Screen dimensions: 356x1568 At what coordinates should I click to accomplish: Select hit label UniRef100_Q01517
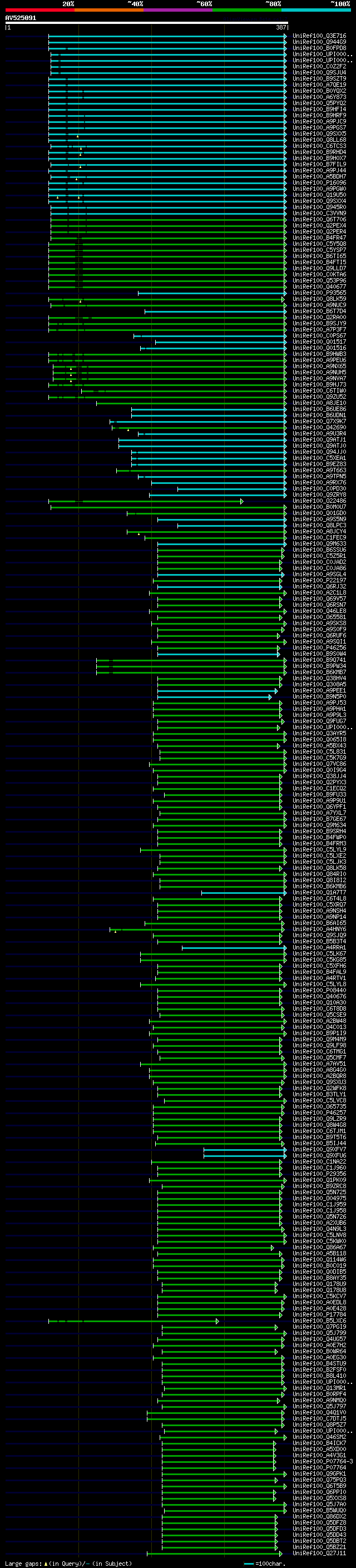click(319, 342)
